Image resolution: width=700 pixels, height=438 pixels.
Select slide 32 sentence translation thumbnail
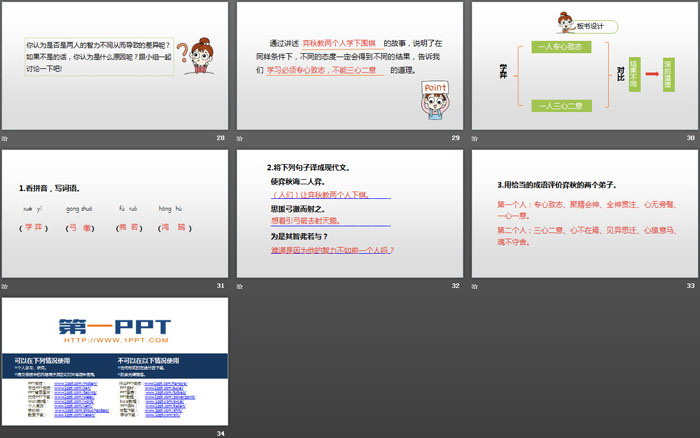click(x=350, y=213)
